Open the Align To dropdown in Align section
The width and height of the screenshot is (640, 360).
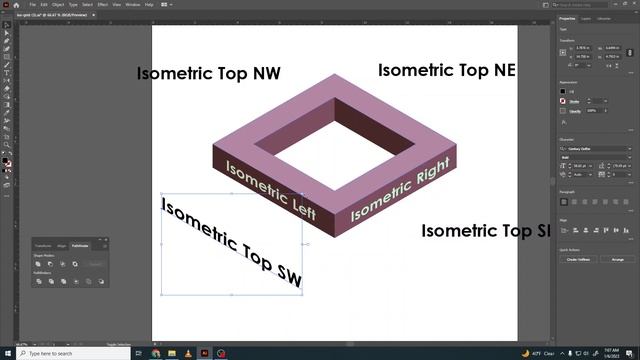click(x=564, y=230)
